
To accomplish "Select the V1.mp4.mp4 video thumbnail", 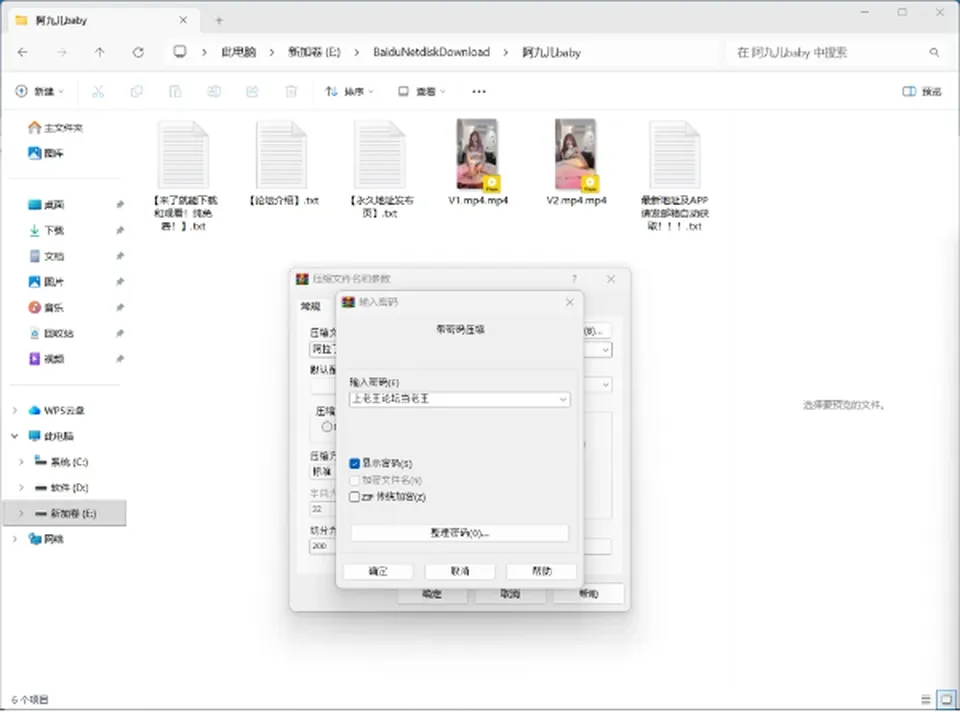I will (x=478, y=155).
